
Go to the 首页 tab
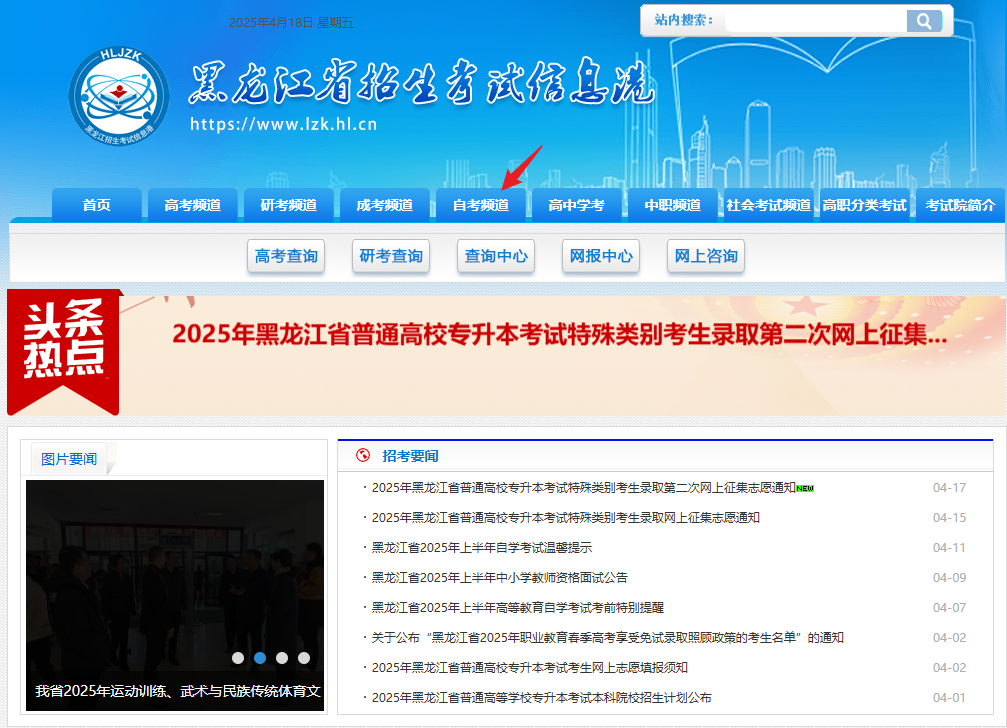(96, 204)
